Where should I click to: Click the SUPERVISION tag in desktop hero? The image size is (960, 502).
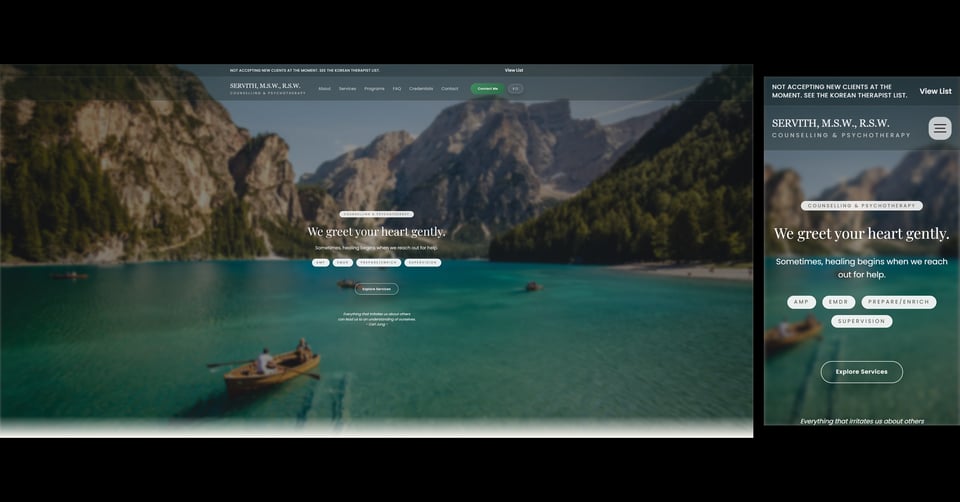(423, 263)
